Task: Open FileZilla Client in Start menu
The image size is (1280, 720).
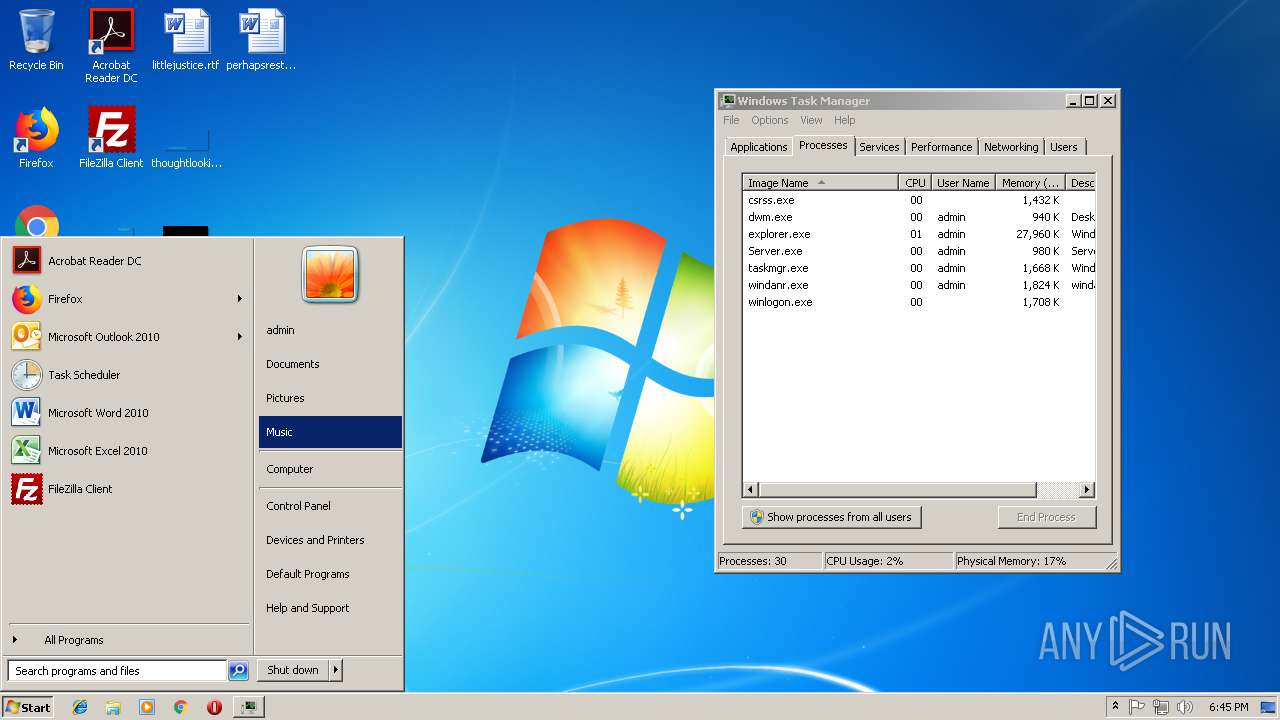Action: (127, 489)
